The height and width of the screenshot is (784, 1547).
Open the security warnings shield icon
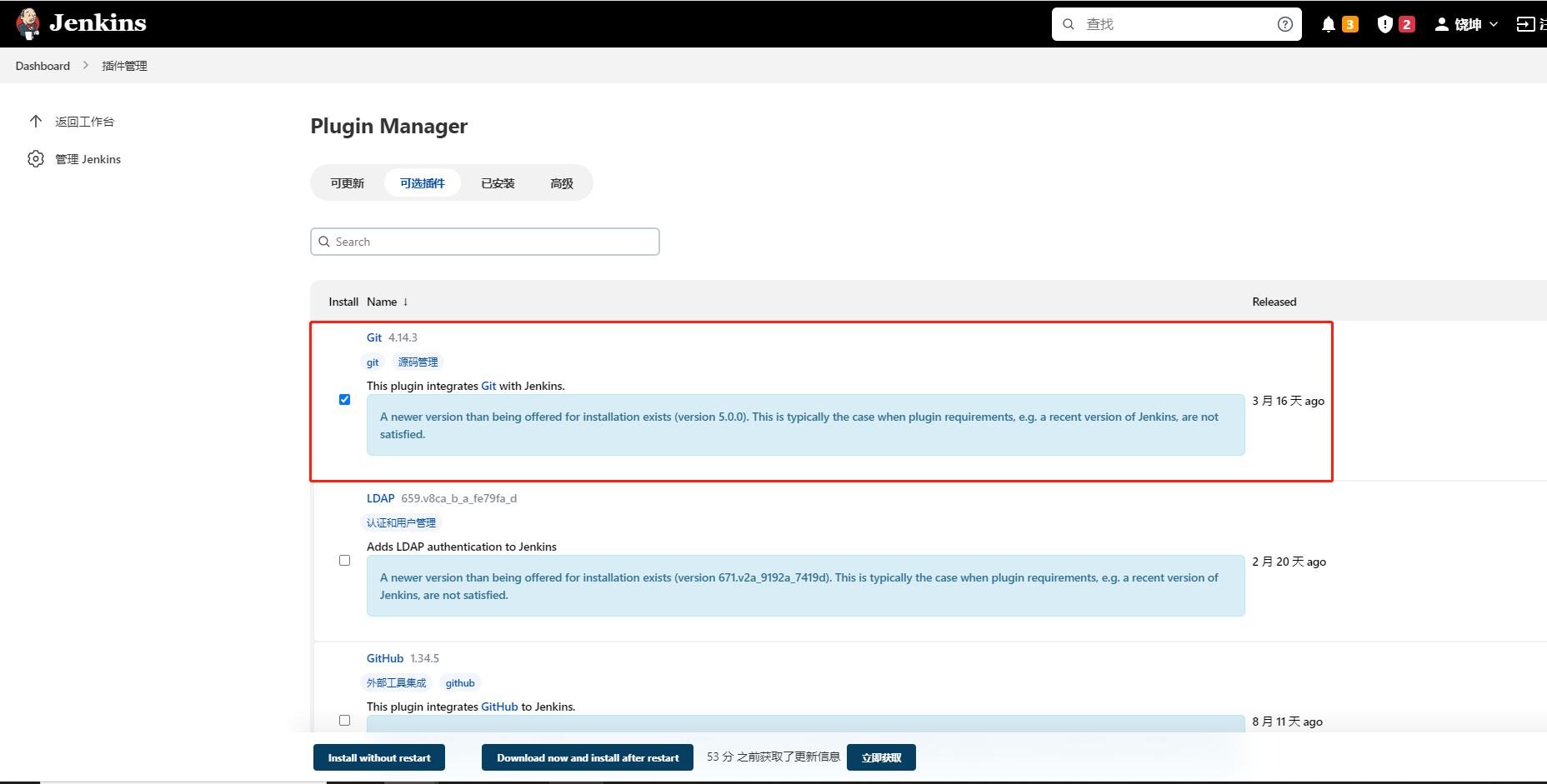1384,24
